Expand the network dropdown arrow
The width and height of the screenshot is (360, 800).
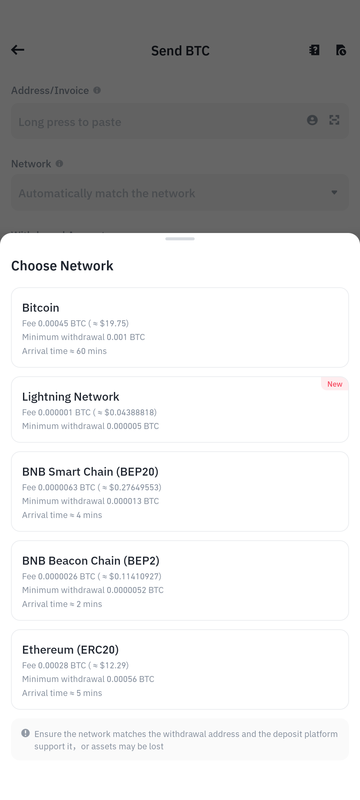[334, 192]
